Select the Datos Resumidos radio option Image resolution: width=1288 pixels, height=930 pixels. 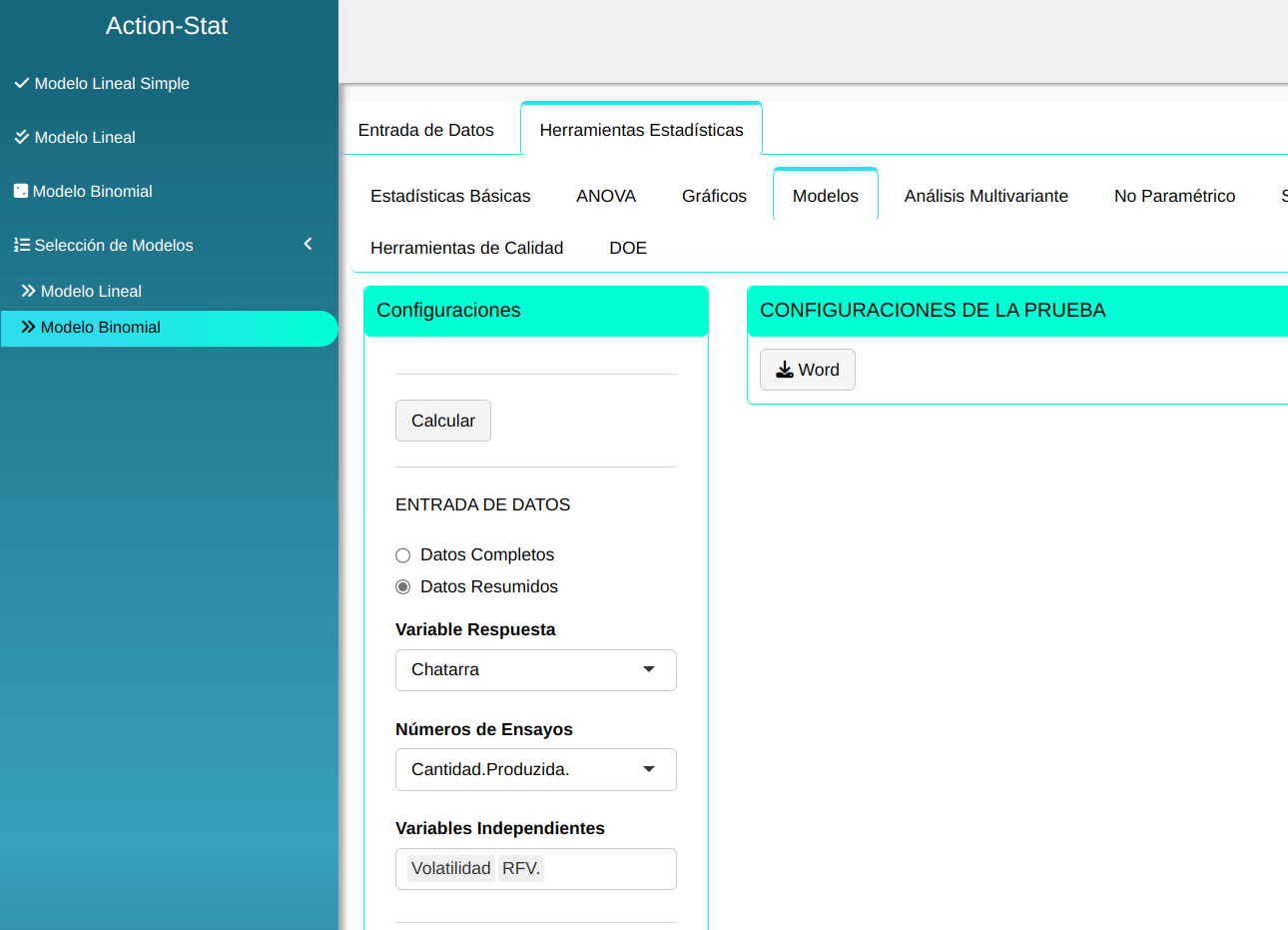click(x=403, y=587)
